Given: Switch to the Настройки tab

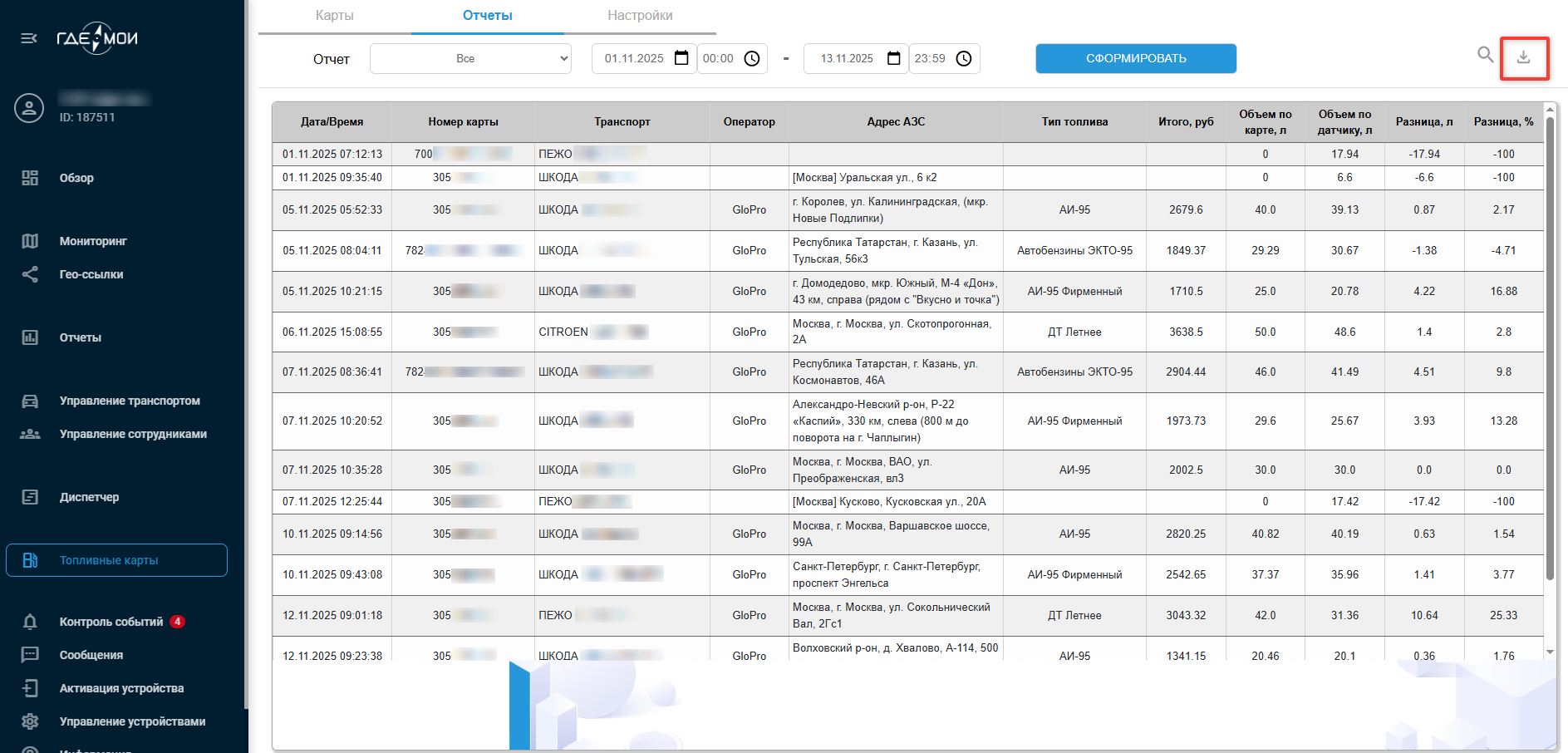Looking at the screenshot, I should [x=640, y=16].
